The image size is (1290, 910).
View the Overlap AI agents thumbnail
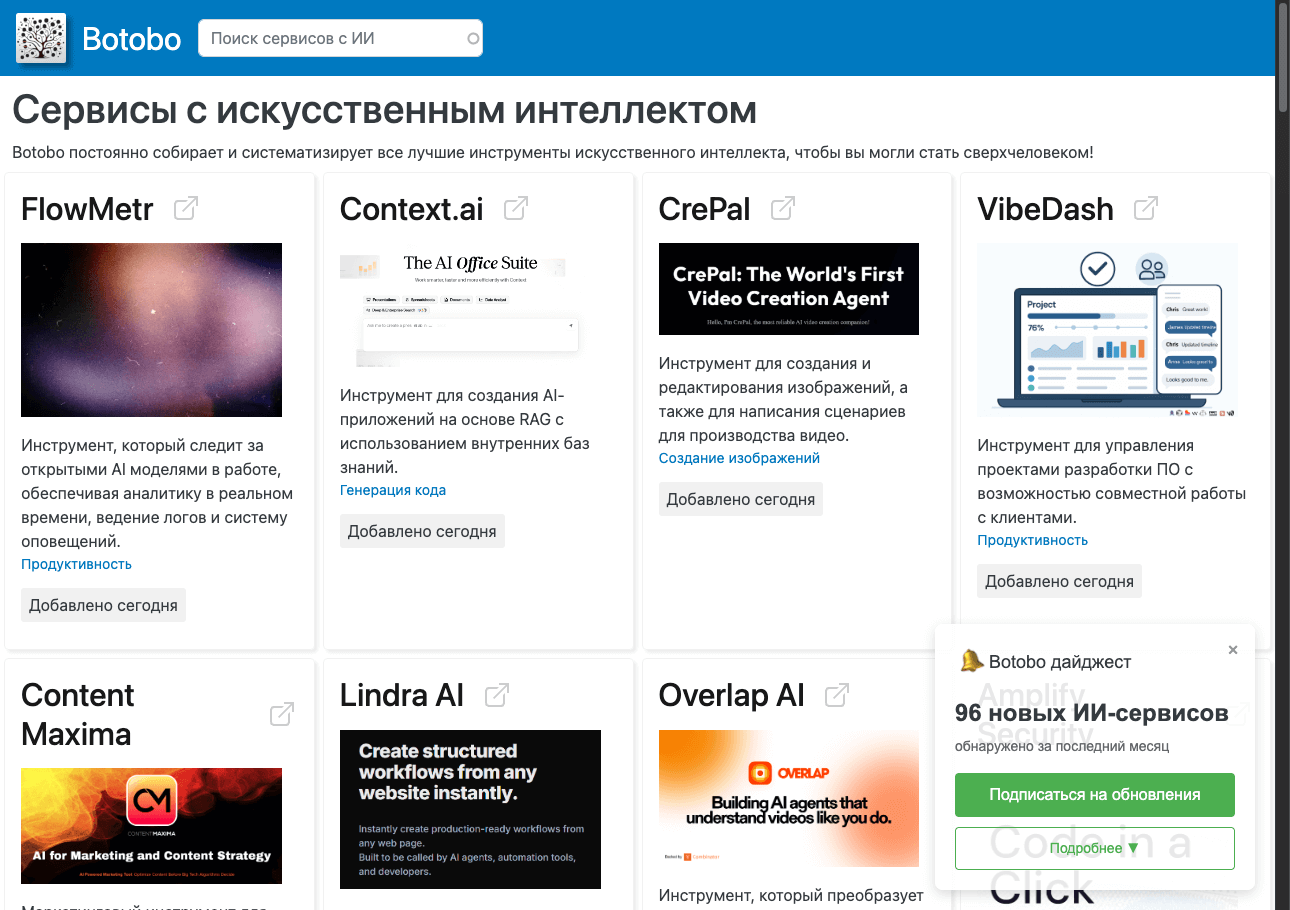click(x=788, y=798)
